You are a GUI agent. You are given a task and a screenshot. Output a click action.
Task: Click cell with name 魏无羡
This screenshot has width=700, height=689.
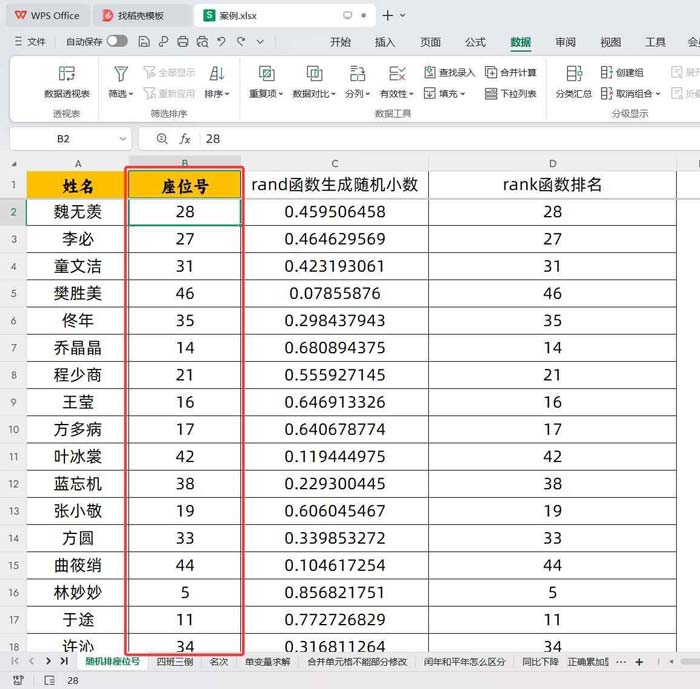(77, 212)
